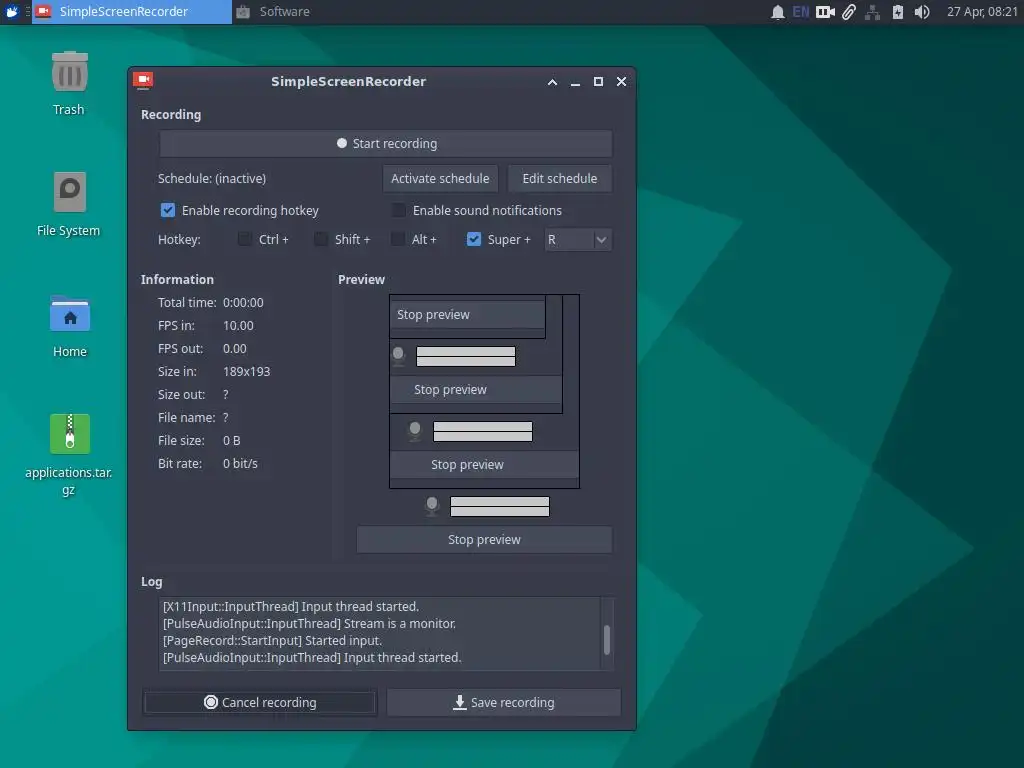This screenshot has height=768, width=1024.
Task: Click the File size value 0 B
Action: pyautogui.click(x=231, y=440)
